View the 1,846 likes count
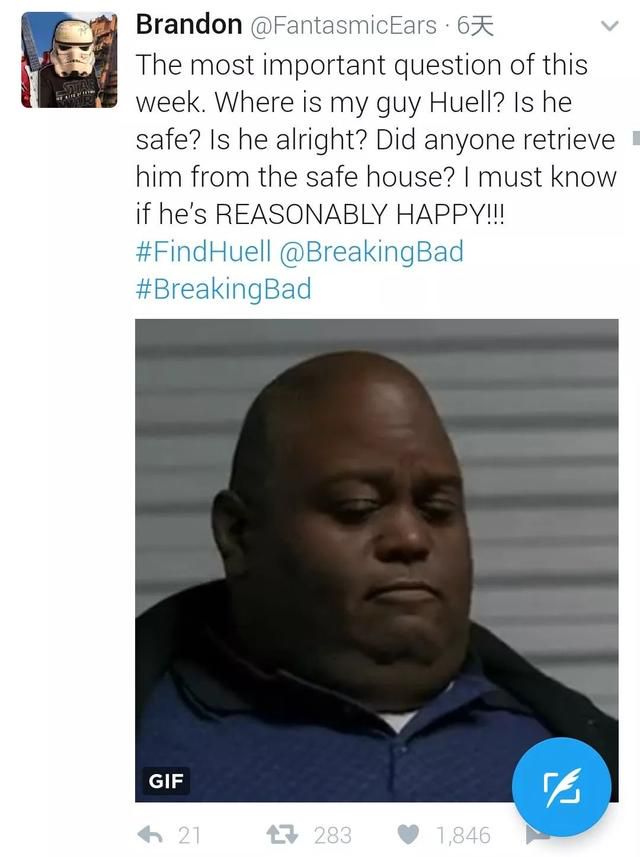 463,835
